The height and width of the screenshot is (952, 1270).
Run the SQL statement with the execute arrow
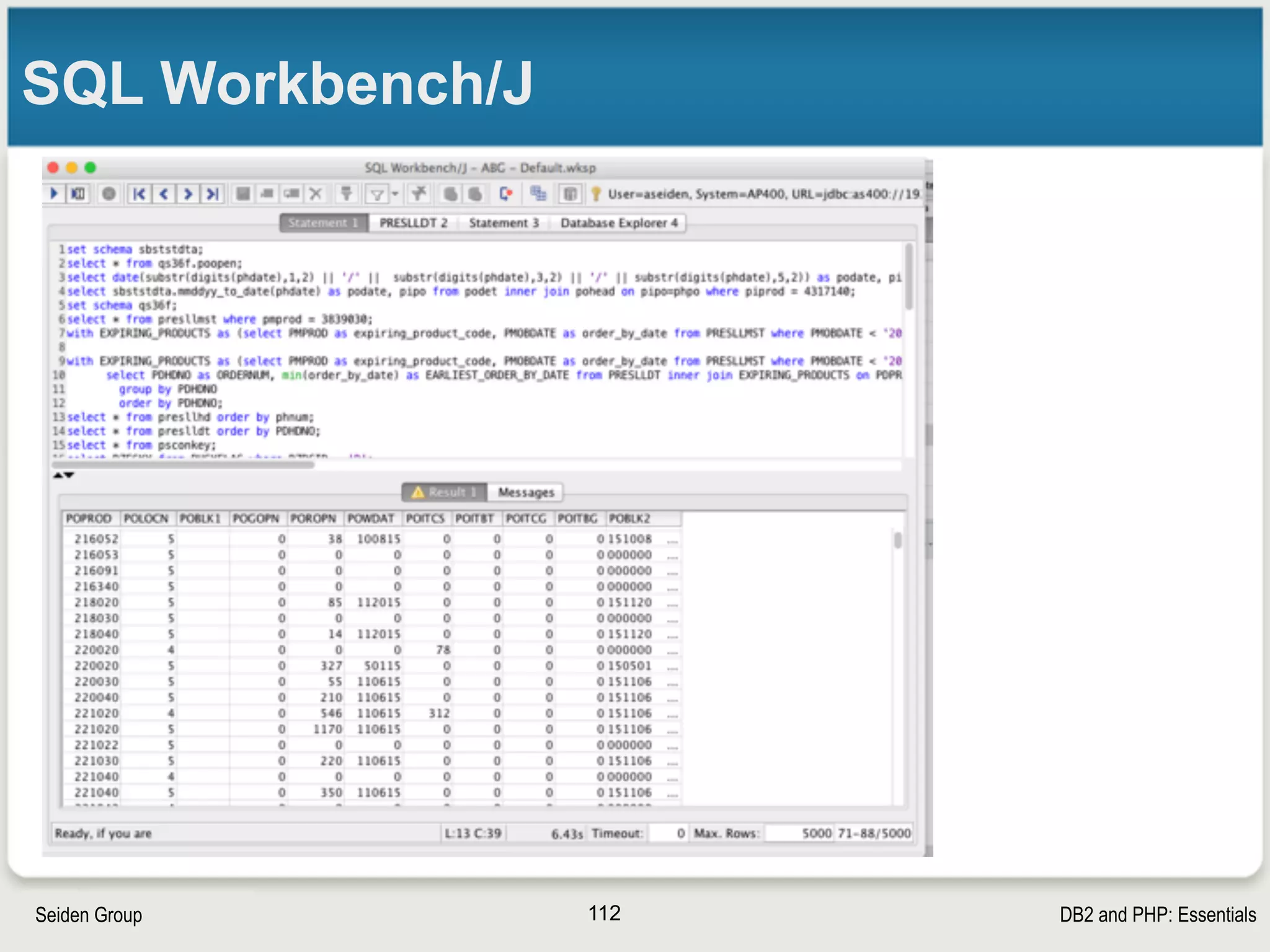[x=54, y=194]
